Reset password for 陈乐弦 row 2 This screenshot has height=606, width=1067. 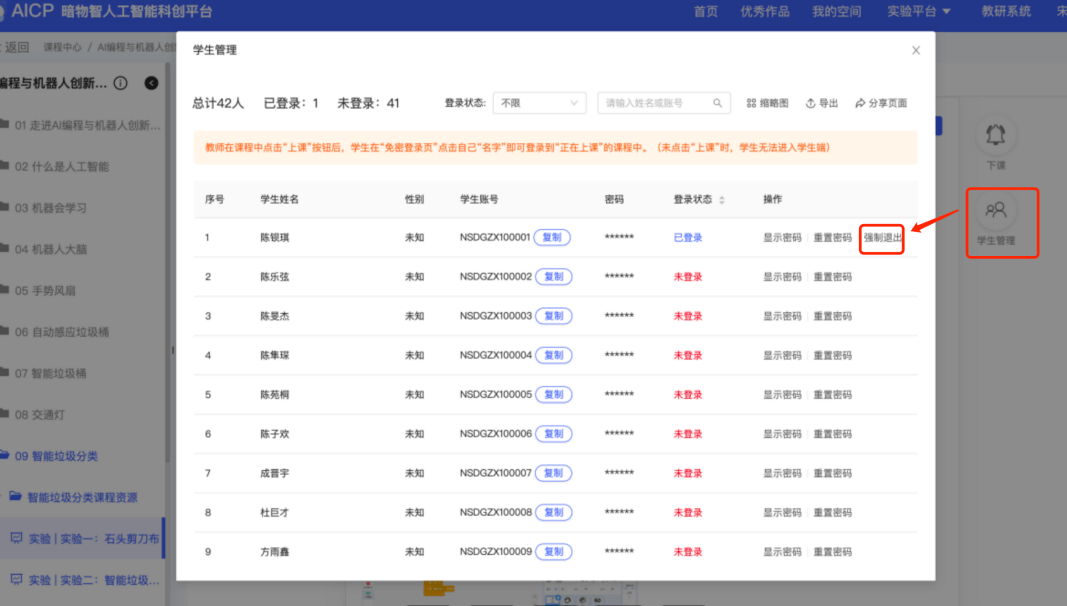tap(833, 277)
